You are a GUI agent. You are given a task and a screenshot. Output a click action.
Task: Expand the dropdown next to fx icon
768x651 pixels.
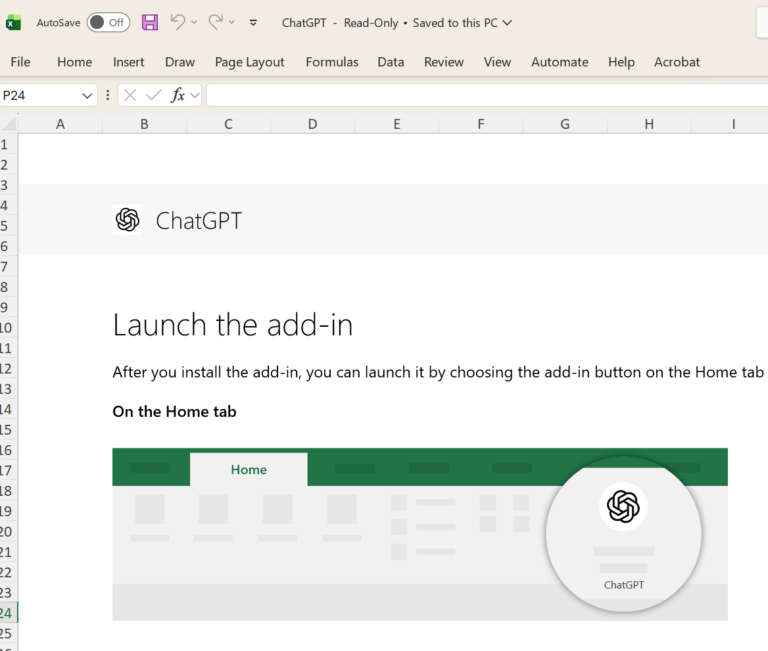[x=195, y=96]
